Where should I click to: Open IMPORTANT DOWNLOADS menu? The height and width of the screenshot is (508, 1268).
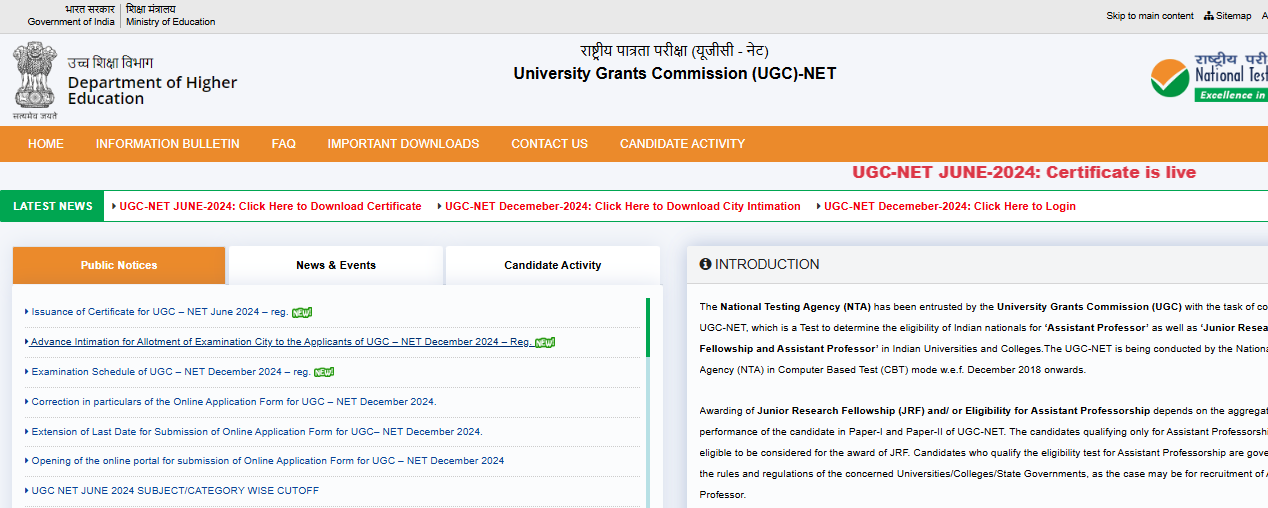click(x=403, y=144)
